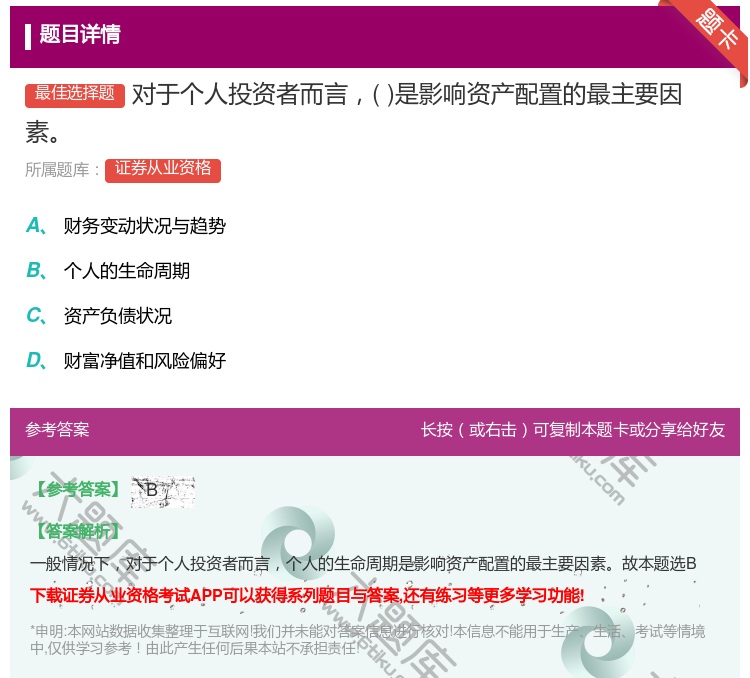This screenshot has height=678, width=750.
Task: Open the 证券从业资格 question bank tag
Action: click(x=163, y=169)
